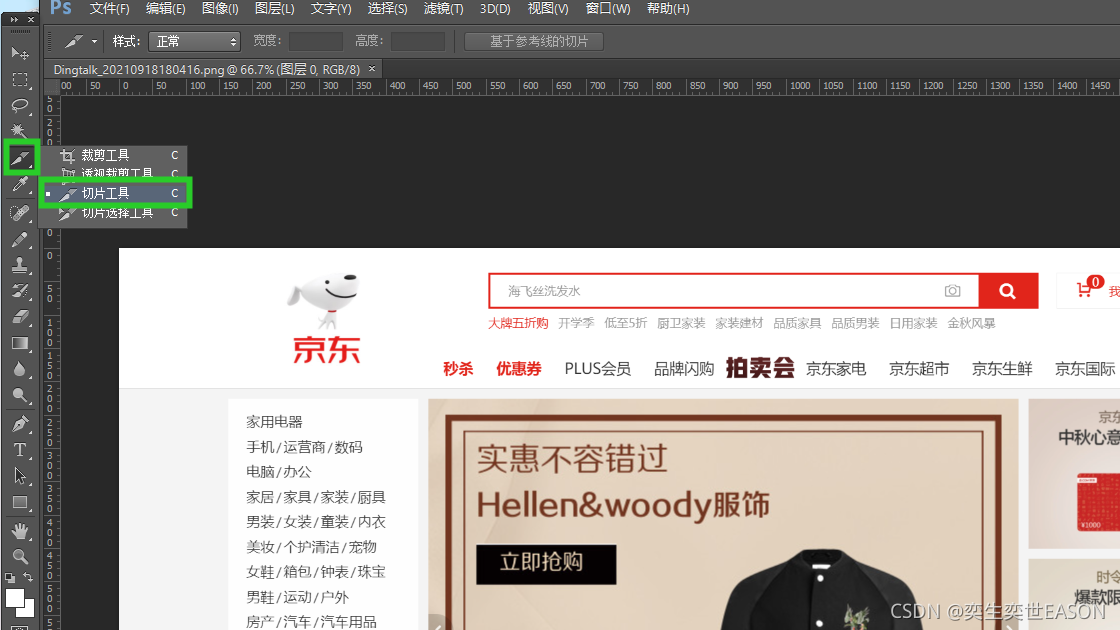Open the 3D(D) menu
This screenshot has height=630, width=1120.
click(x=495, y=9)
